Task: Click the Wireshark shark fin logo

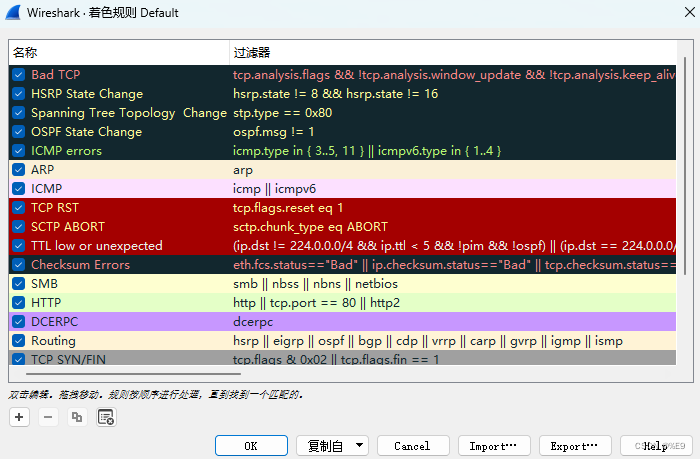Action: (x=12, y=12)
